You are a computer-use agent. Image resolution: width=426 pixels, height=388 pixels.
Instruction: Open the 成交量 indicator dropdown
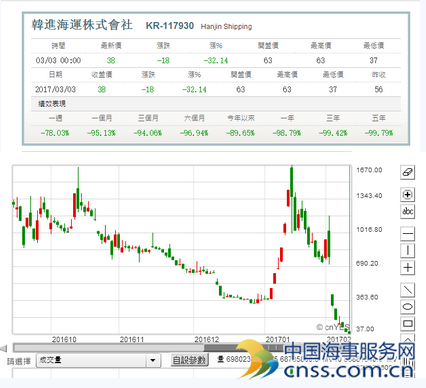(x=98, y=360)
